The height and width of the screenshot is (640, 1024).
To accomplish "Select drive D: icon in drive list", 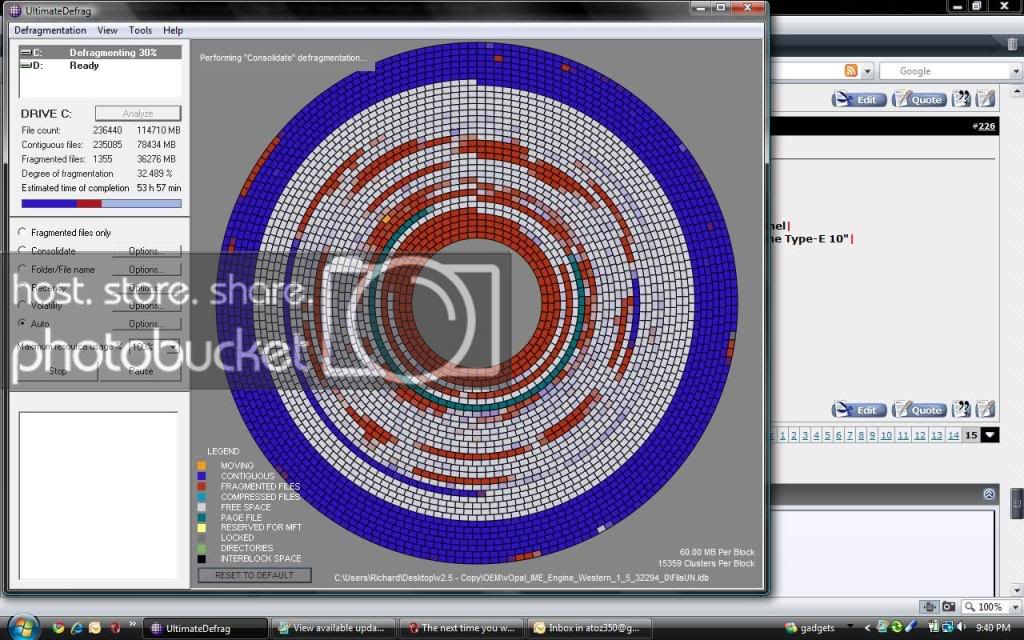I will tap(27, 65).
